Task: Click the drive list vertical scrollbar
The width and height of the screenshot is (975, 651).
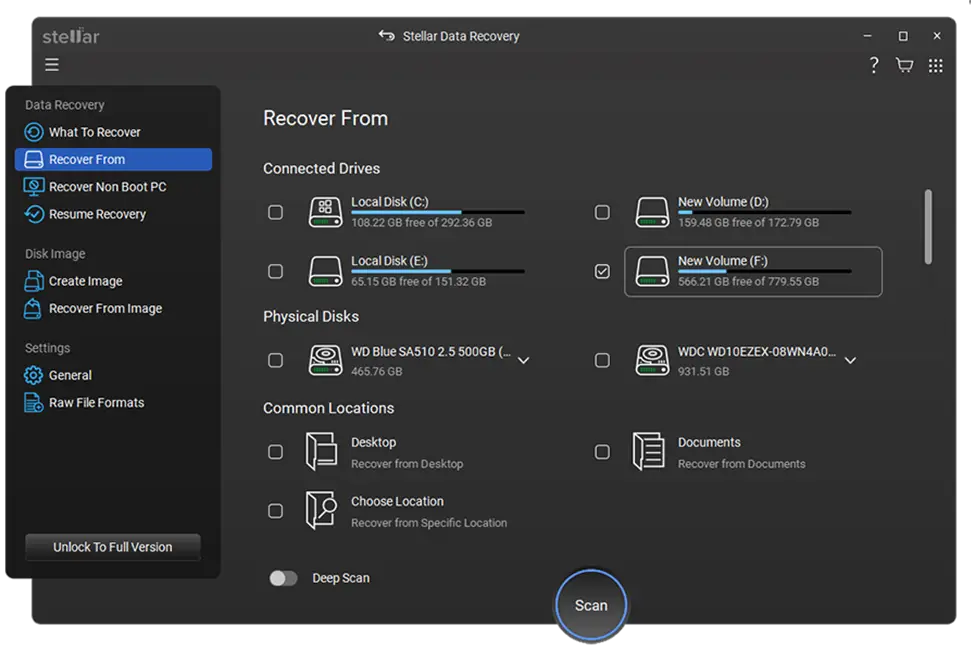Action: click(x=928, y=227)
